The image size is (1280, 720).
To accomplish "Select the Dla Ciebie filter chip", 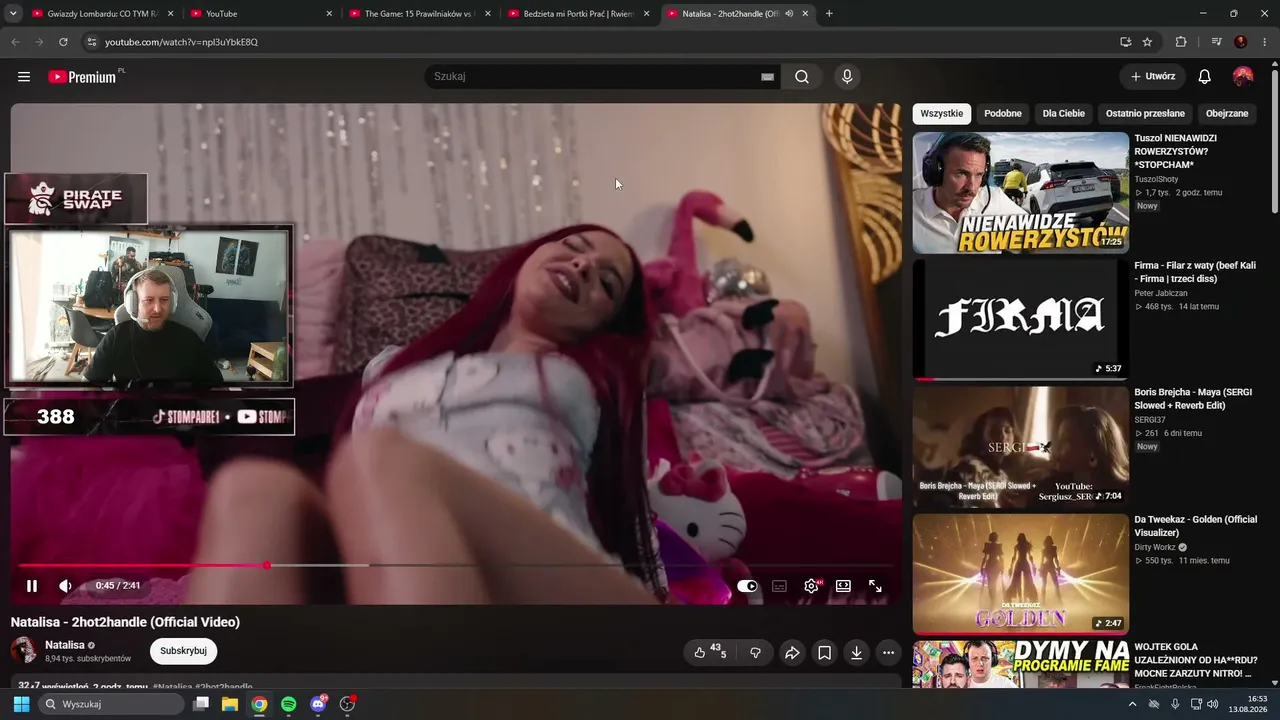I will click(x=1063, y=114).
